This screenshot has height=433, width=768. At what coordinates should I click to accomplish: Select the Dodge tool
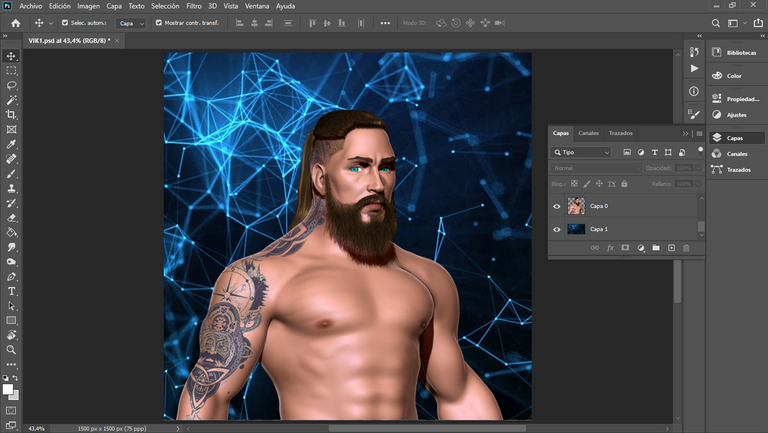[11, 262]
